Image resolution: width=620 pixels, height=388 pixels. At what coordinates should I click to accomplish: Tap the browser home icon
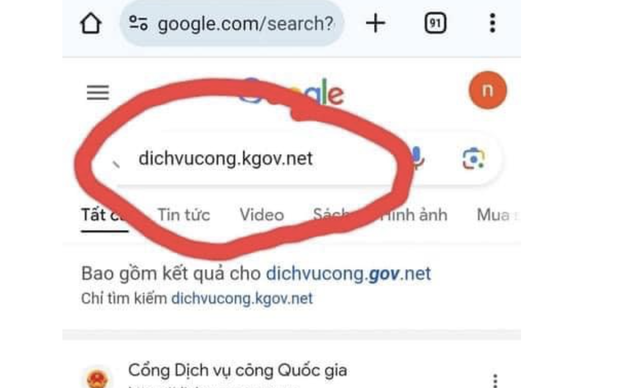pyautogui.click(x=91, y=24)
